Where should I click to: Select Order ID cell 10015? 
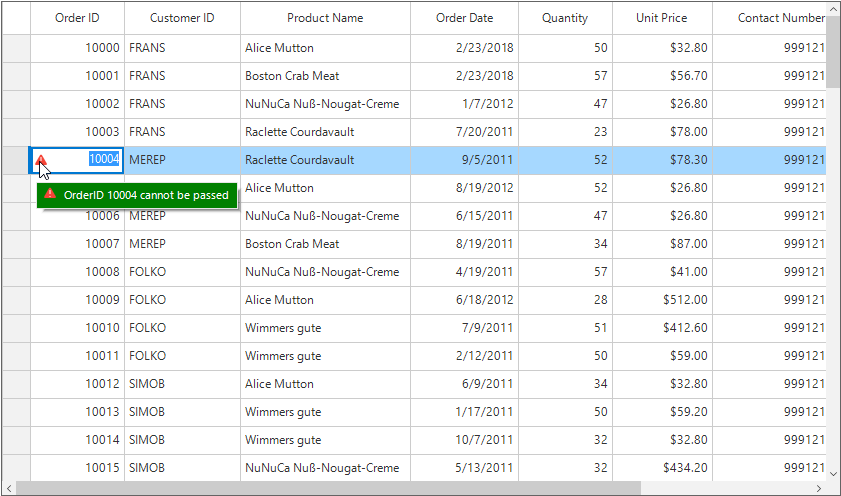click(x=77, y=468)
